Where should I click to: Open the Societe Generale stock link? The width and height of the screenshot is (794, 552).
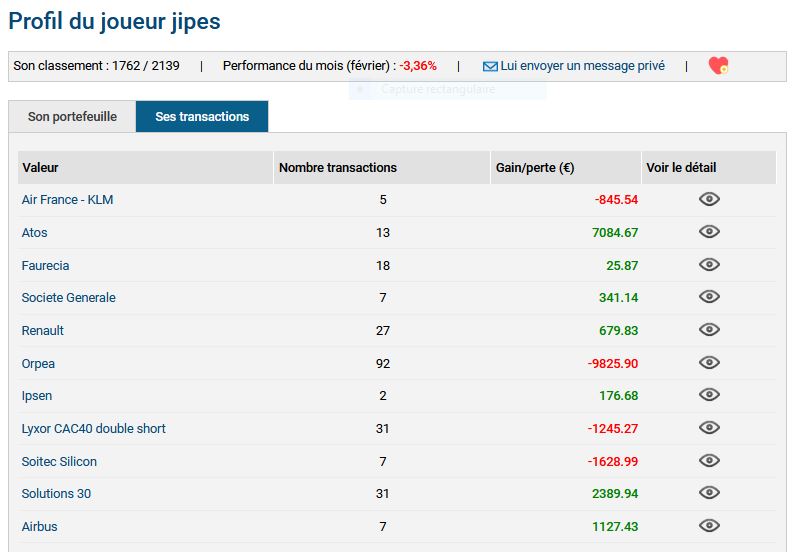click(x=68, y=297)
